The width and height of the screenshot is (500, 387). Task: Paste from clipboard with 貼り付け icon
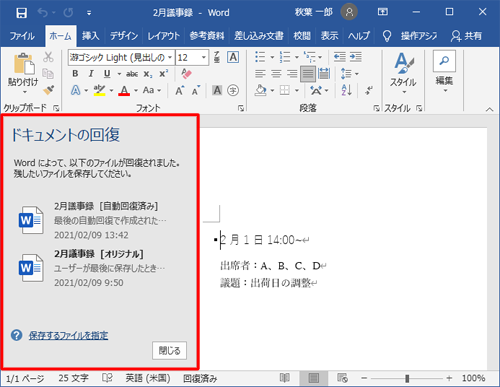click(x=24, y=63)
